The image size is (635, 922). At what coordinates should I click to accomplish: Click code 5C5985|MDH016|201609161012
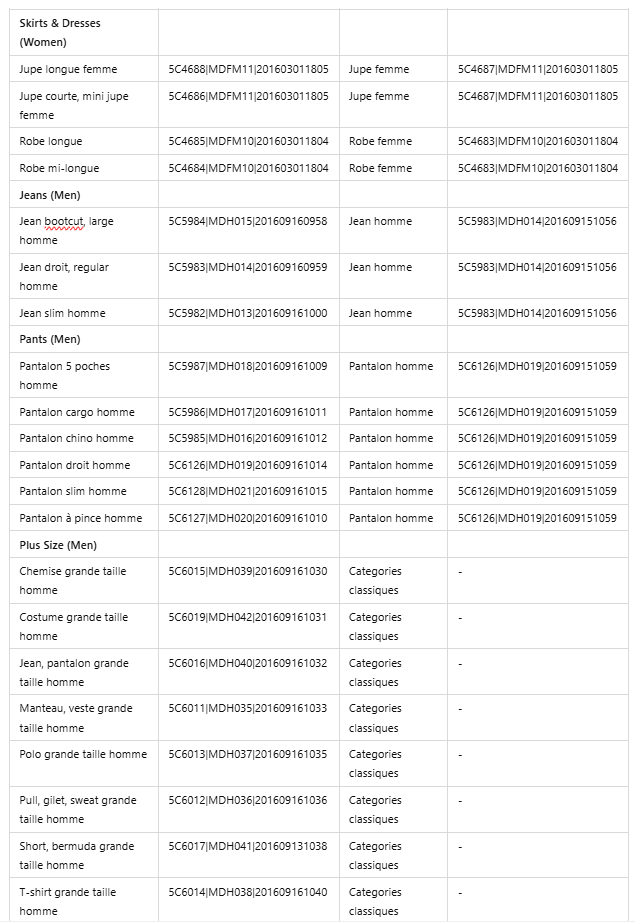[248, 438]
